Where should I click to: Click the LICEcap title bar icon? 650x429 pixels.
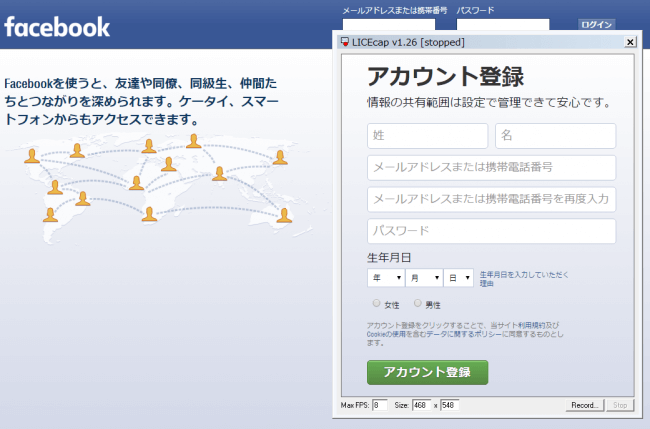[344, 42]
